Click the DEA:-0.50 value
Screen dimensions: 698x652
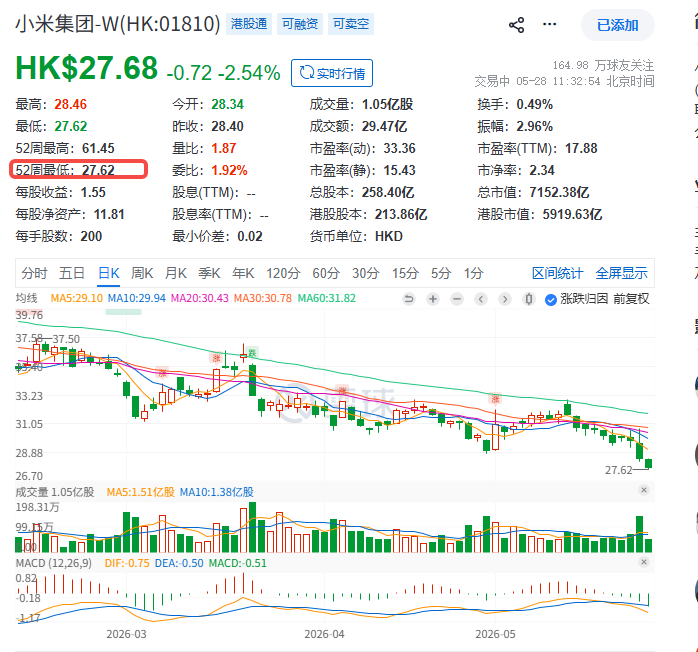tap(179, 563)
